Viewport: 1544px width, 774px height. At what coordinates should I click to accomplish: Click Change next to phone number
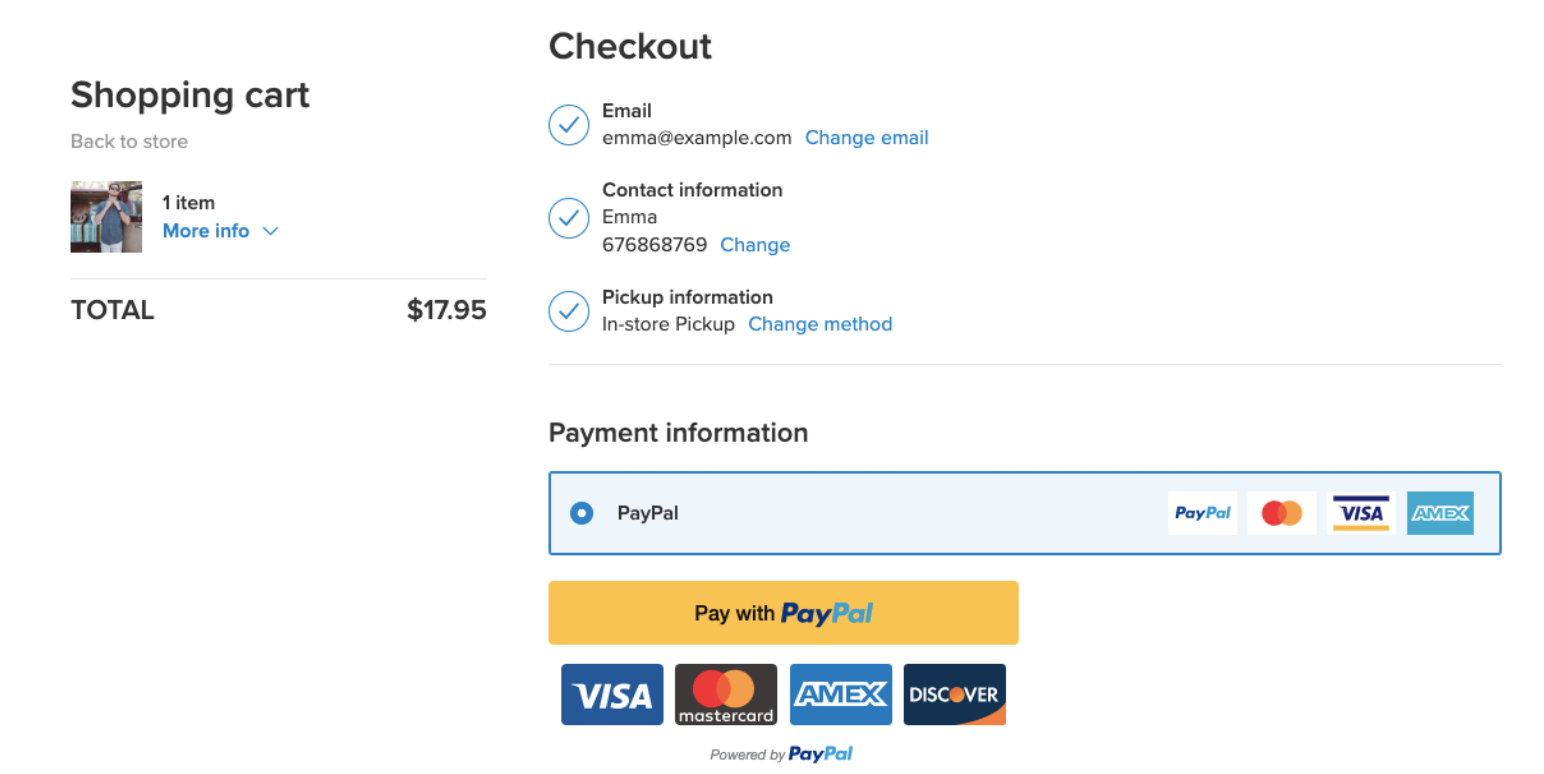pos(755,245)
